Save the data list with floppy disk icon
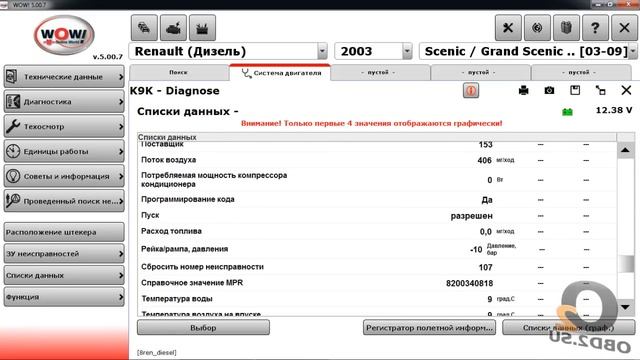This screenshot has height=360, width=640. [x=575, y=90]
